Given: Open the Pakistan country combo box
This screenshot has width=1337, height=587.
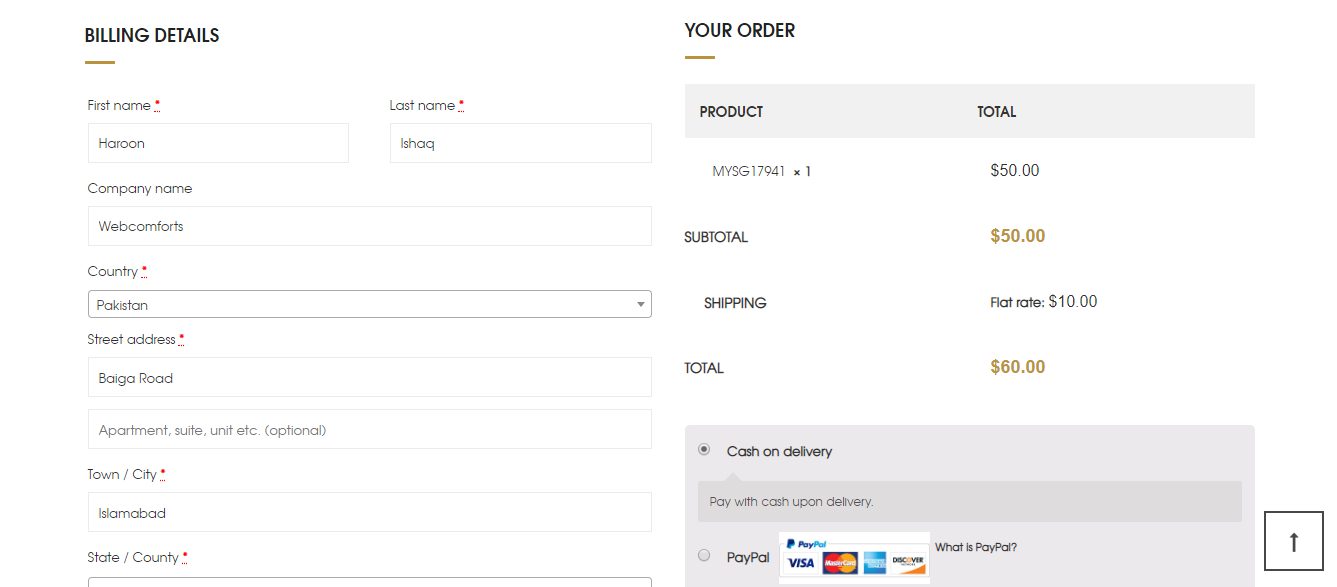Looking at the screenshot, I should (370, 304).
